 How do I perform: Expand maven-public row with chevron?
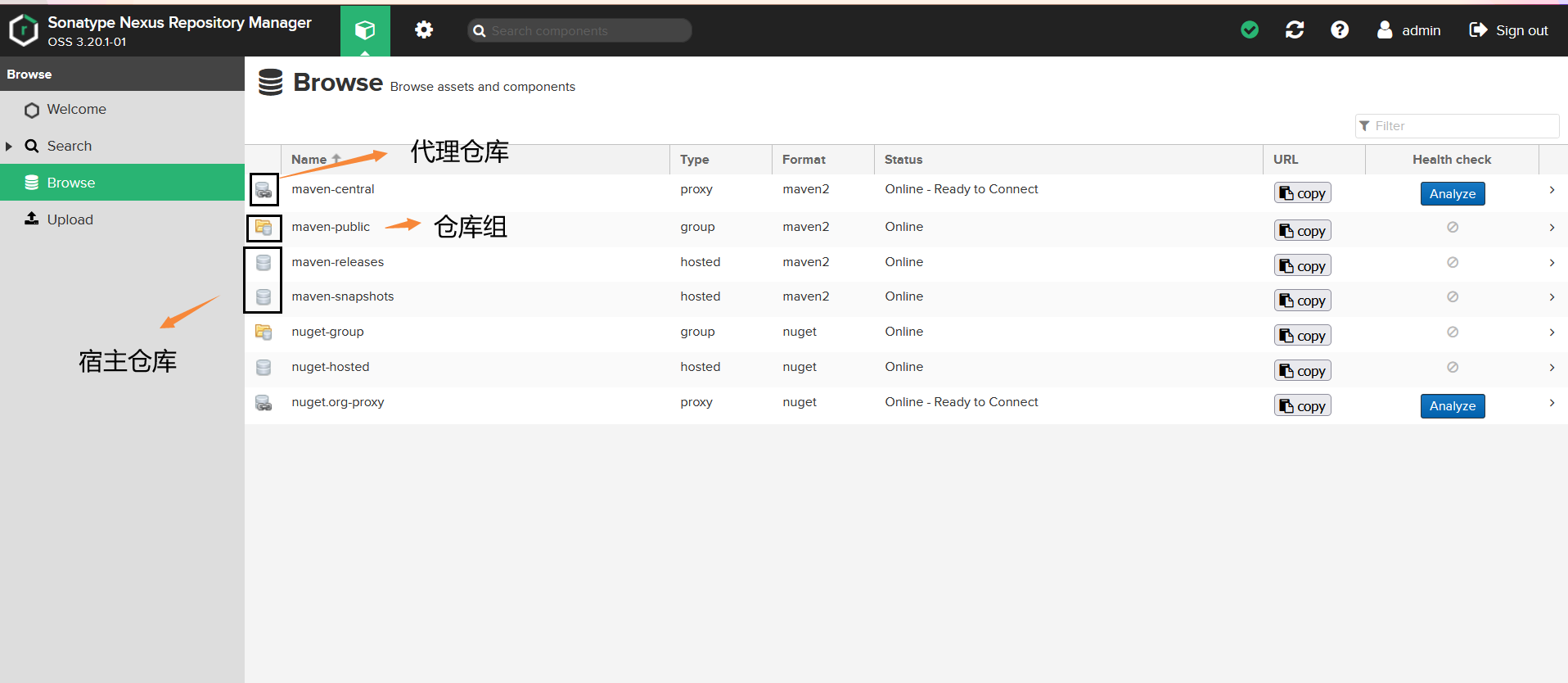click(1552, 227)
